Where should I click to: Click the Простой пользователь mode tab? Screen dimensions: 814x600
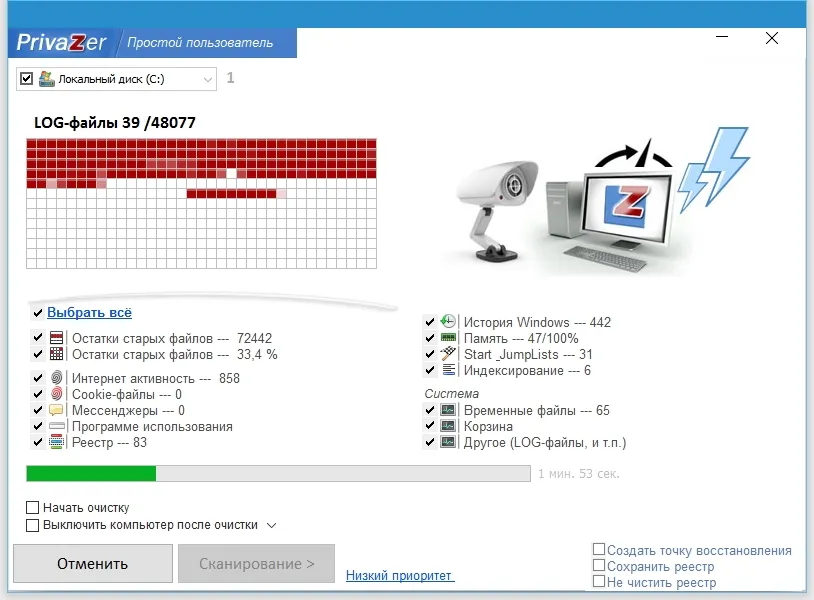(200, 43)
